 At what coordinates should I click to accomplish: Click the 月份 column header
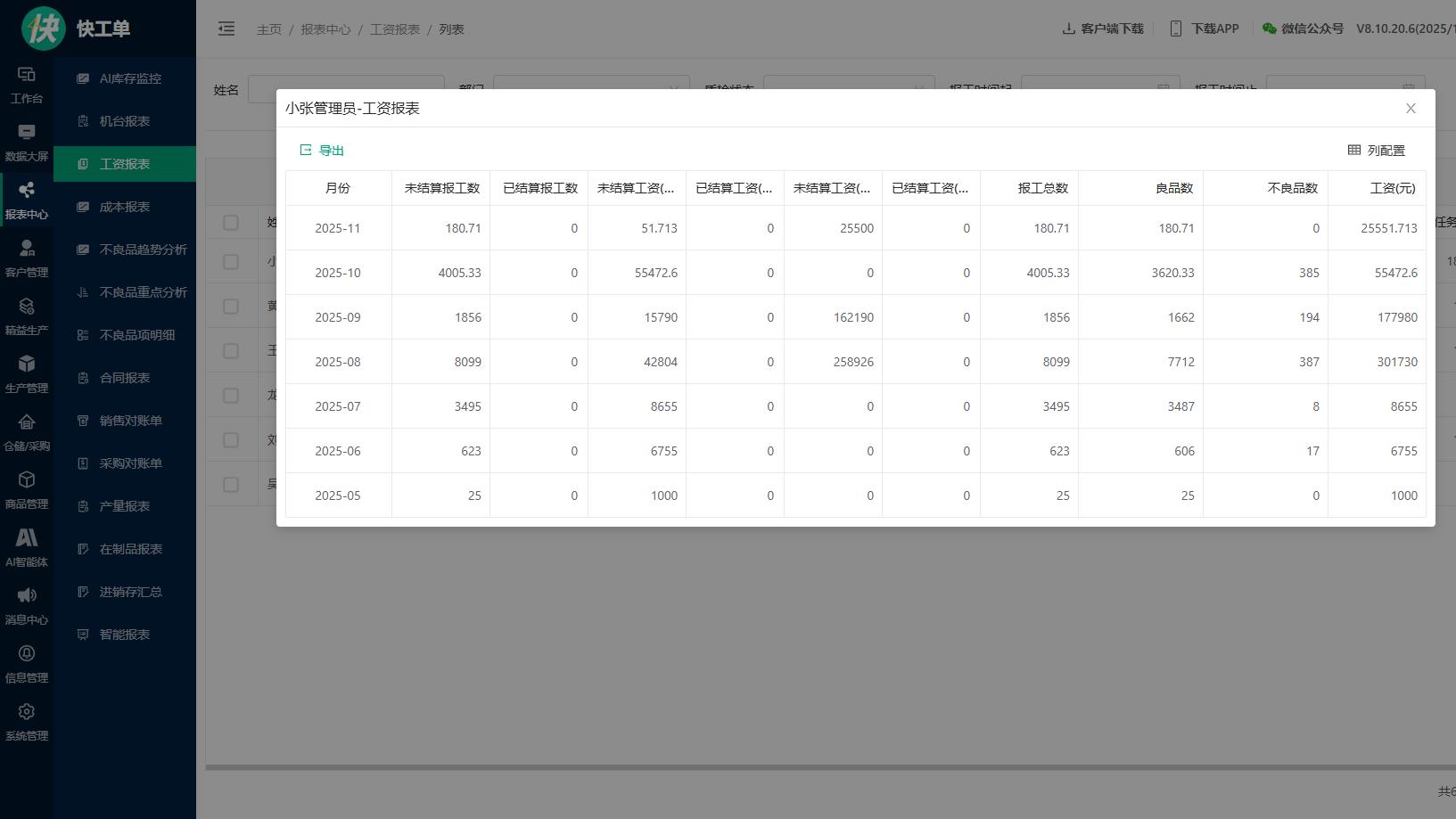[338, 188]
